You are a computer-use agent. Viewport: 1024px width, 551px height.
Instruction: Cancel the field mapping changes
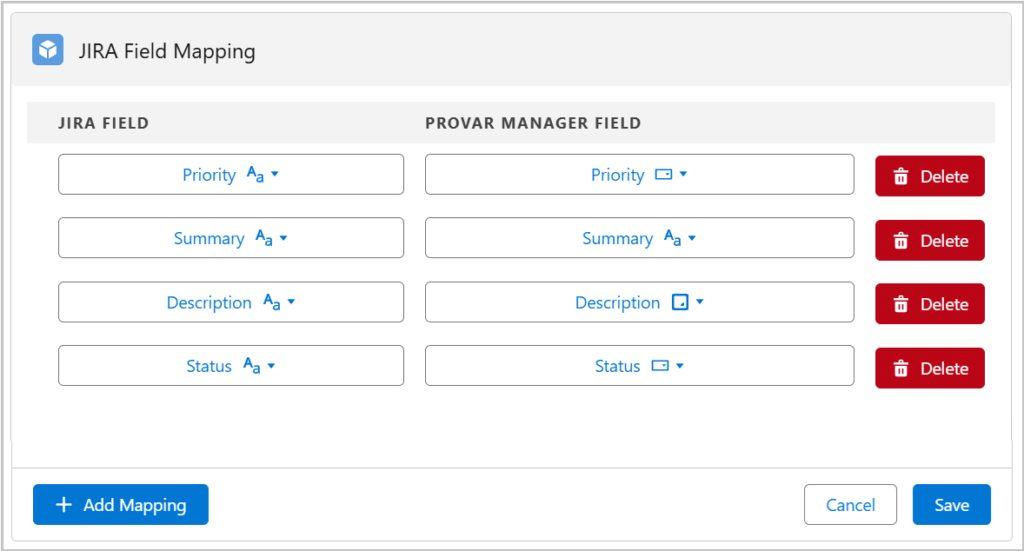(x=850, y=505)
